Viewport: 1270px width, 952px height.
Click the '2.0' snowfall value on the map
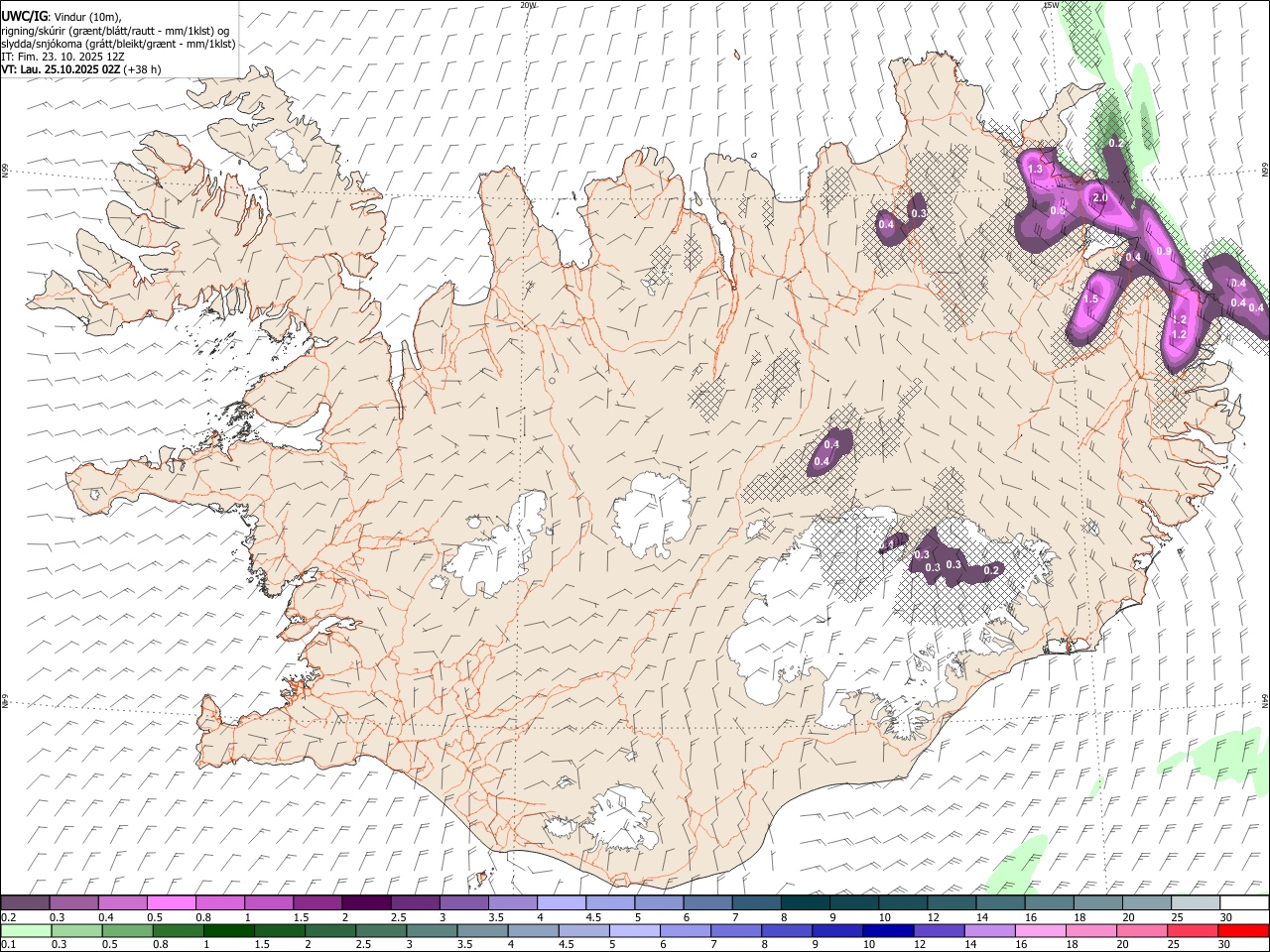point(1099,198)
